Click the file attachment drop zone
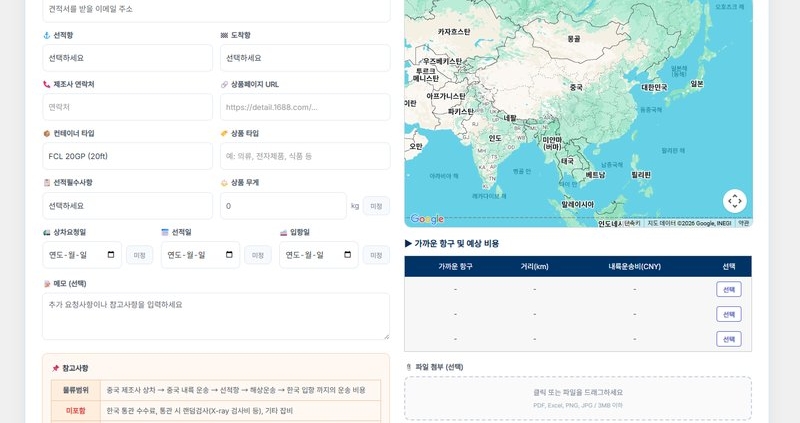 click(x=577, y=398)
